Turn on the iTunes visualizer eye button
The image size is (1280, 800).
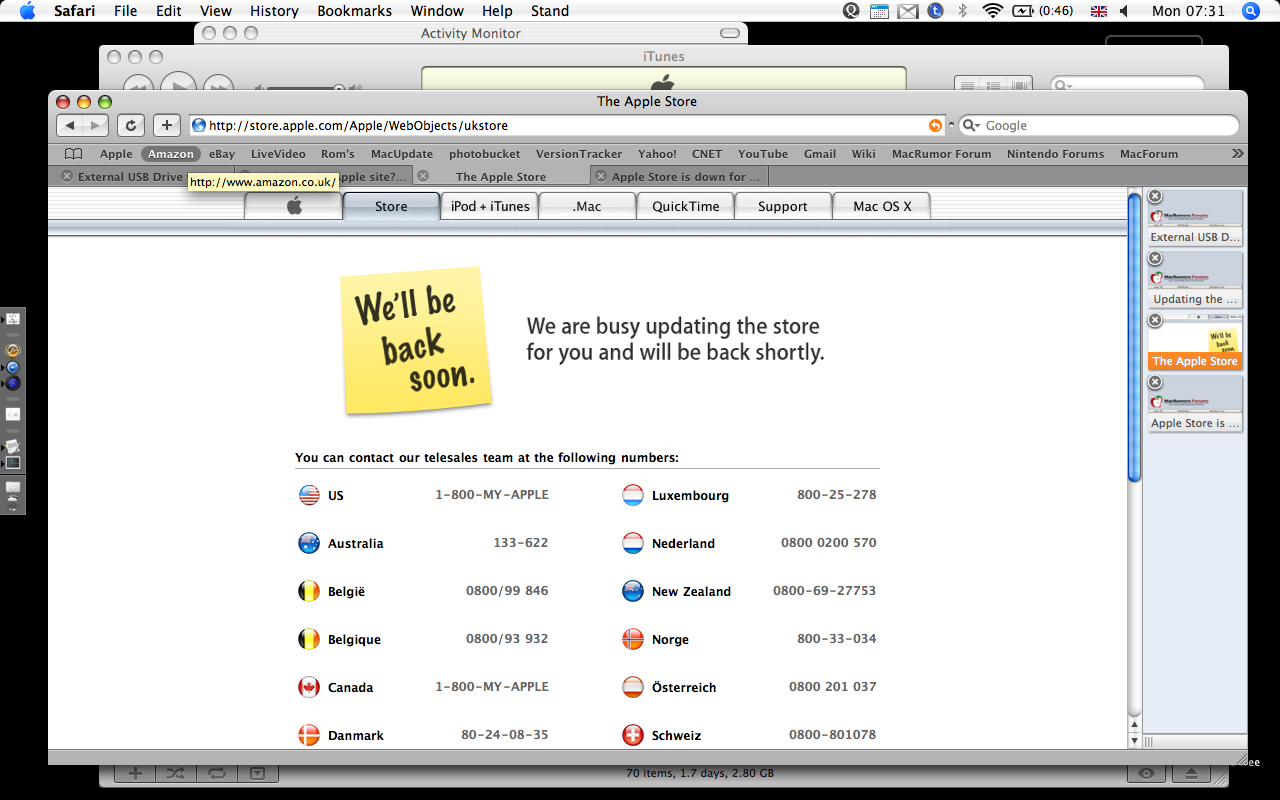pos(1147,773)
